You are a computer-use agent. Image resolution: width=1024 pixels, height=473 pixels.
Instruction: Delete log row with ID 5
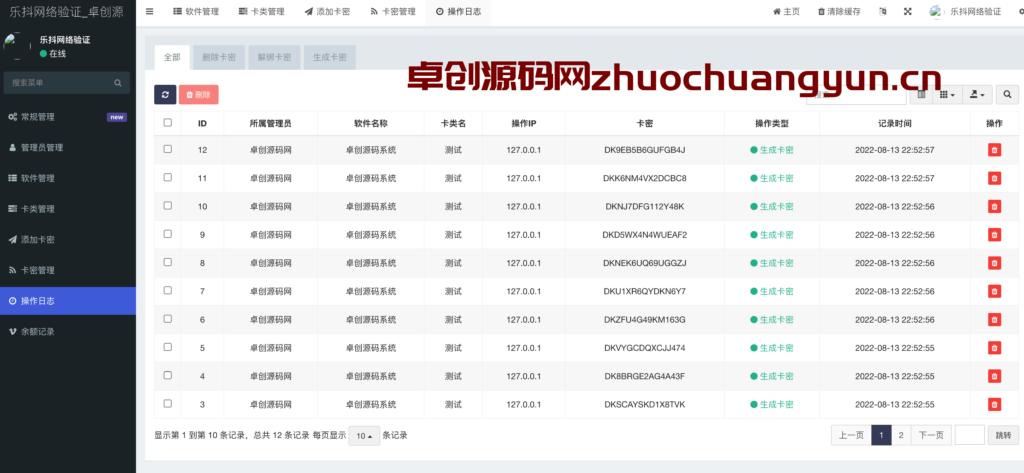994,348
